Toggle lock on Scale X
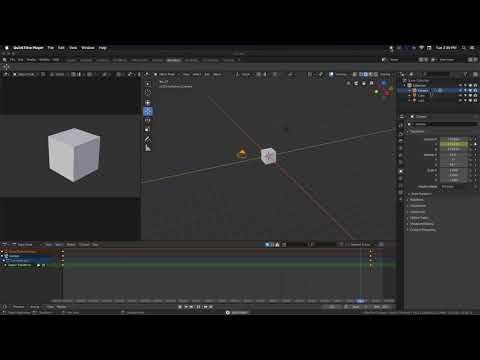Screen dimensions: 480x360 click(x=471, y=170)
